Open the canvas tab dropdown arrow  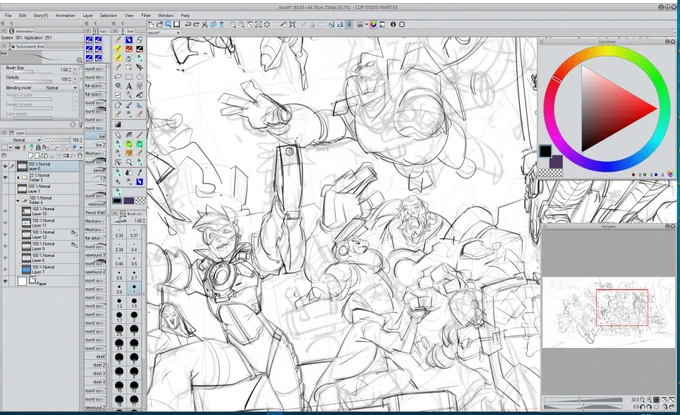point(177,33)
